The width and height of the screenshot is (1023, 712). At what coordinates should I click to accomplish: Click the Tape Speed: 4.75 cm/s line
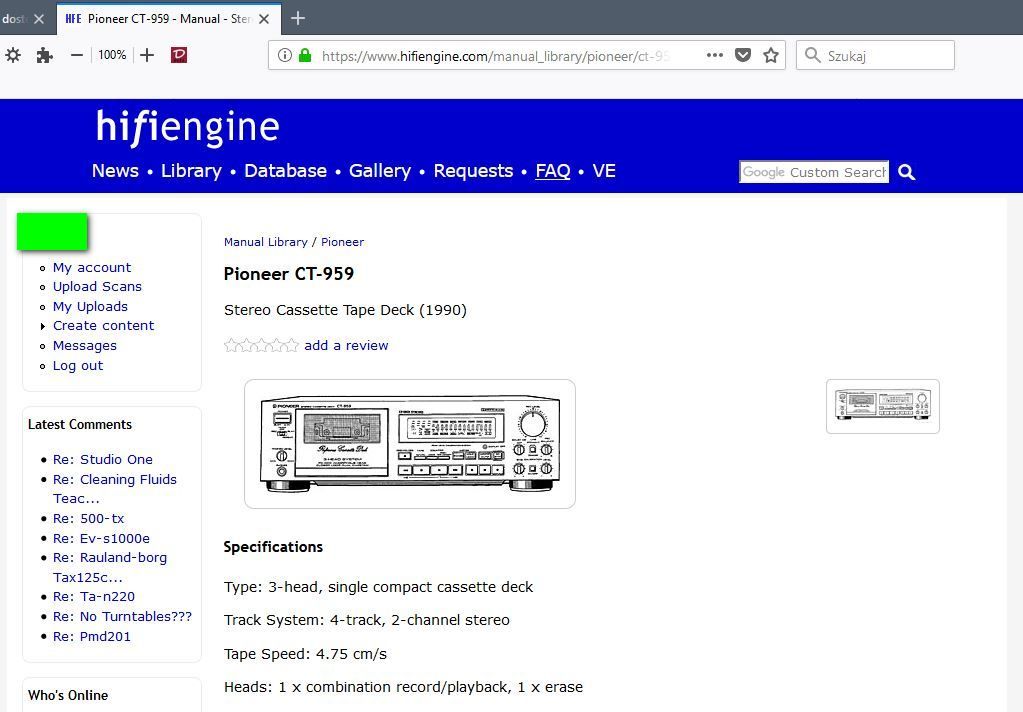[305, 654]
